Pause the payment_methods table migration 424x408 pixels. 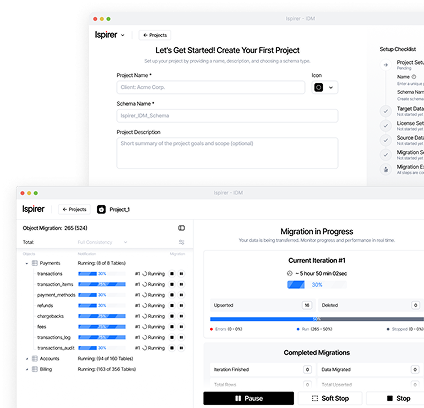click(181, 295)
